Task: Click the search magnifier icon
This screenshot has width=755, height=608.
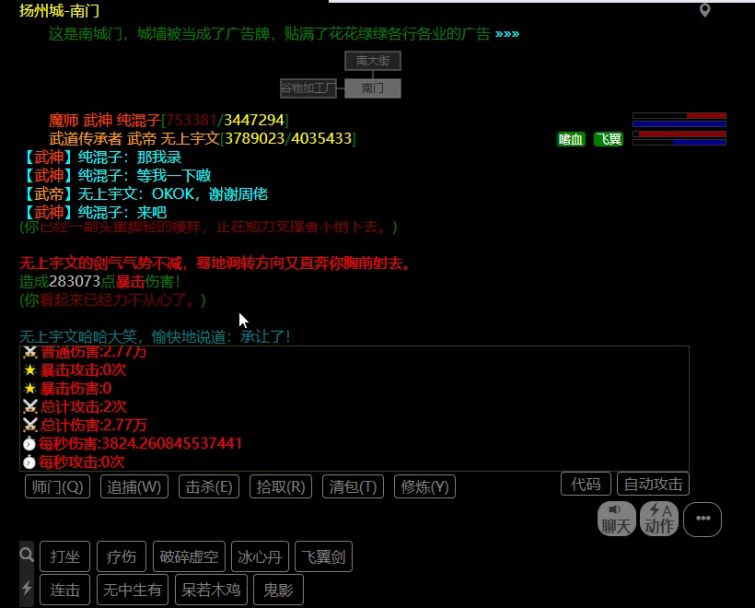Action: pos(26,554)
